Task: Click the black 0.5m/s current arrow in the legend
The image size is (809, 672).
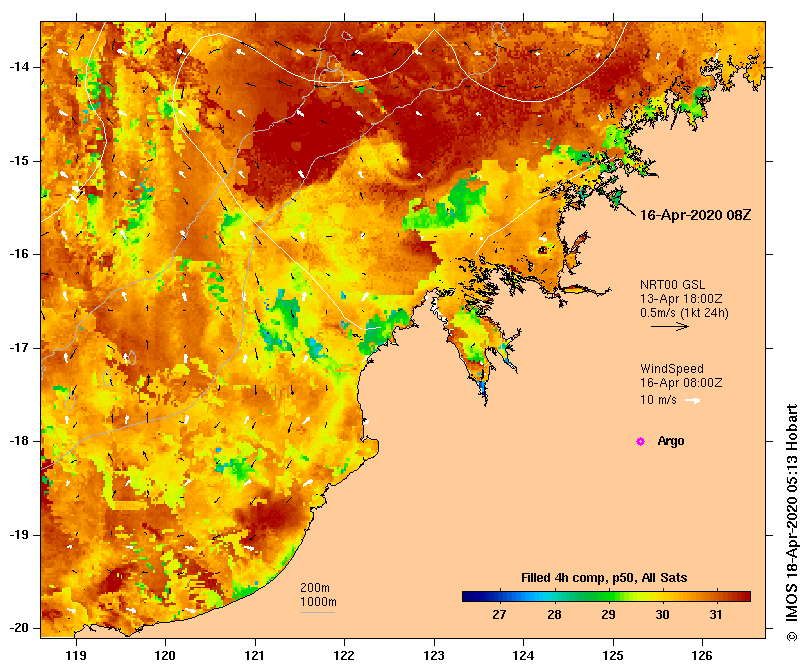Action: [x=670, y=326]
